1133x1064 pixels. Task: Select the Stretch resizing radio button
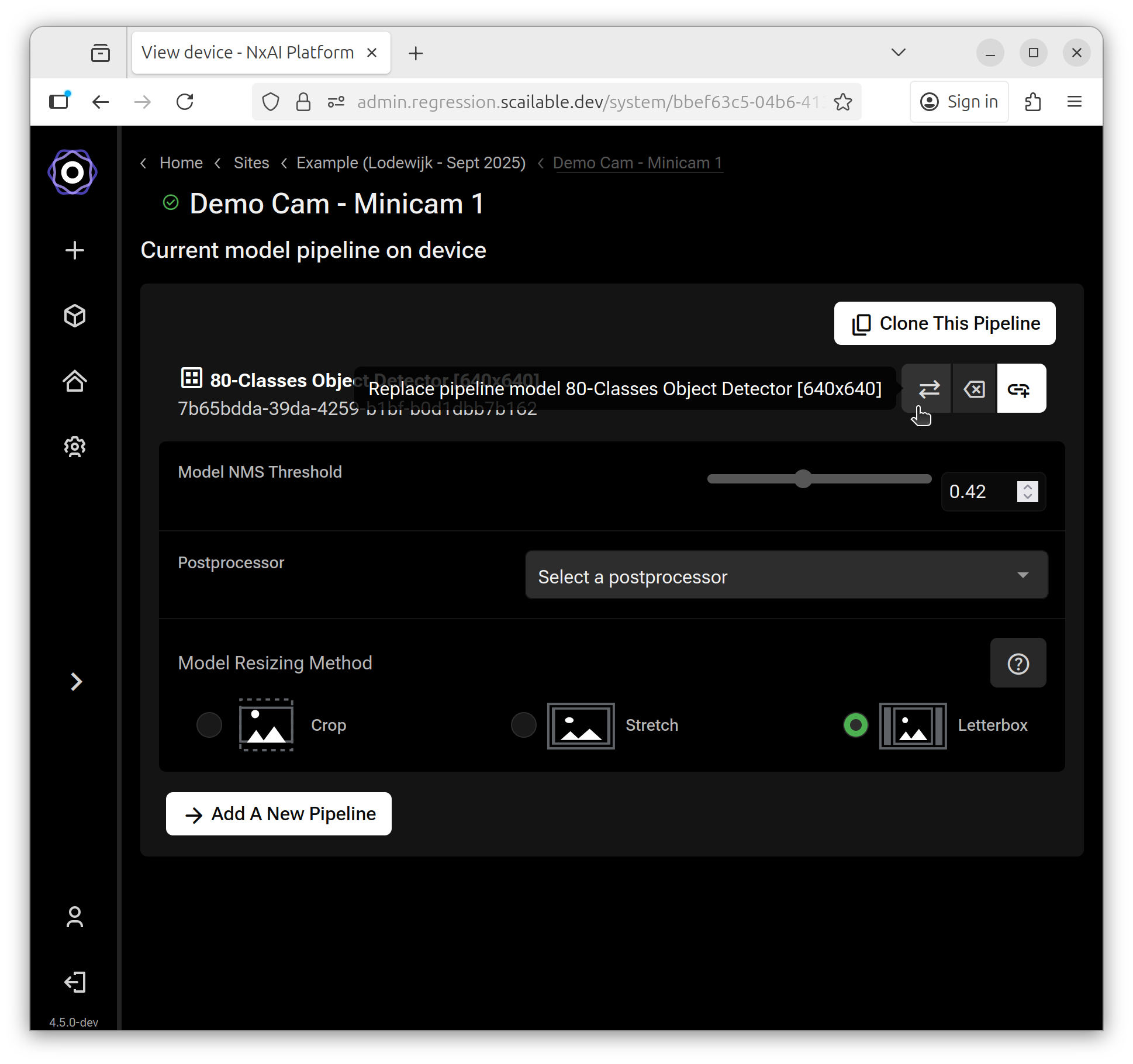click(x=523, y=725)
